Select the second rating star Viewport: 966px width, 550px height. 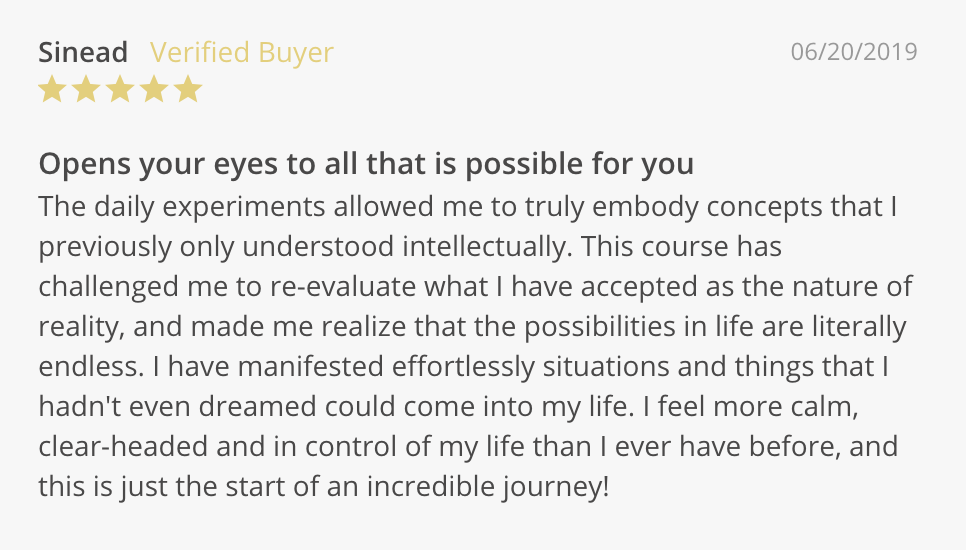click(x=85, y=91)
